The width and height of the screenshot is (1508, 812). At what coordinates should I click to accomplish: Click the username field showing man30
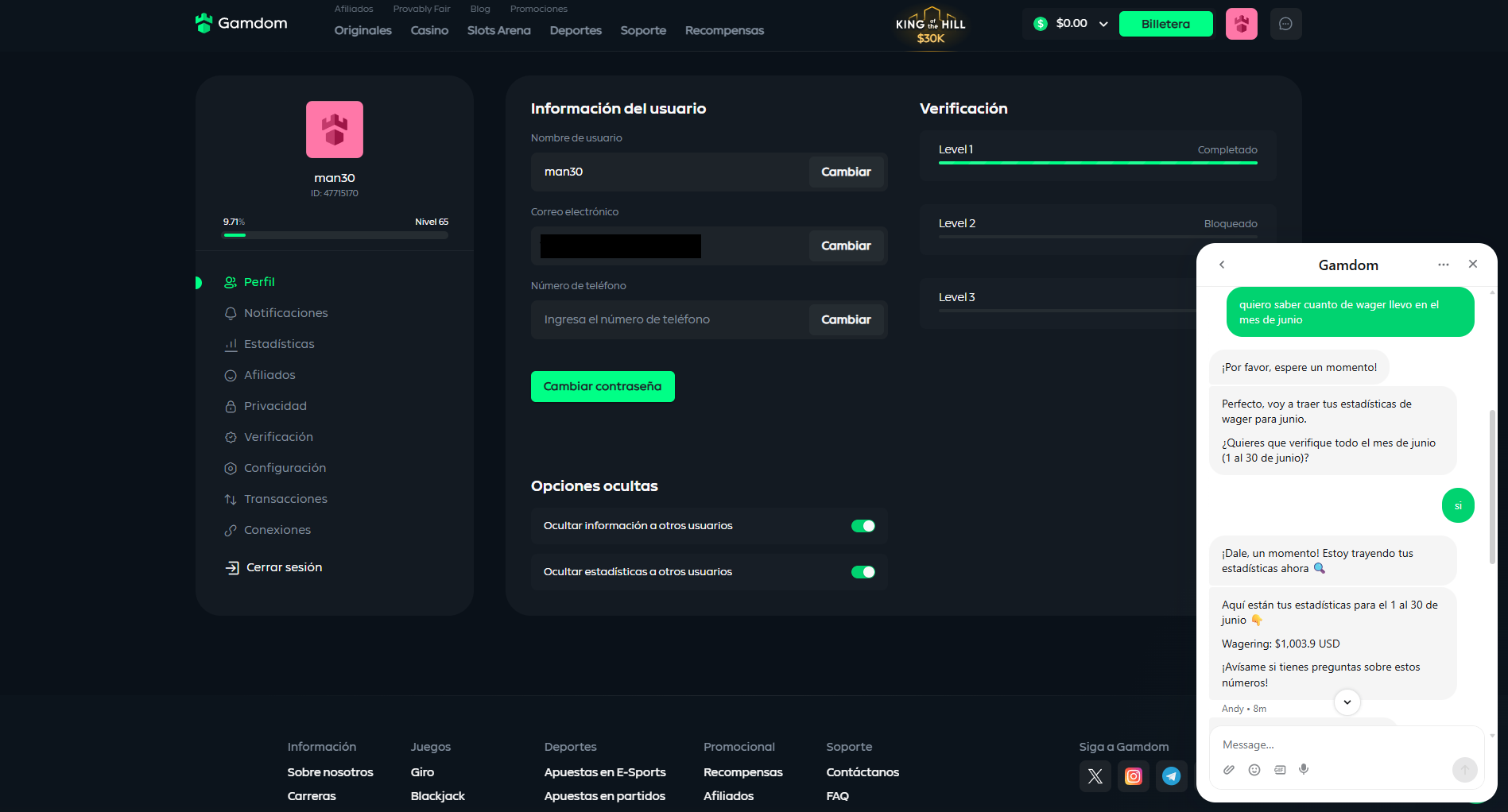671,172
